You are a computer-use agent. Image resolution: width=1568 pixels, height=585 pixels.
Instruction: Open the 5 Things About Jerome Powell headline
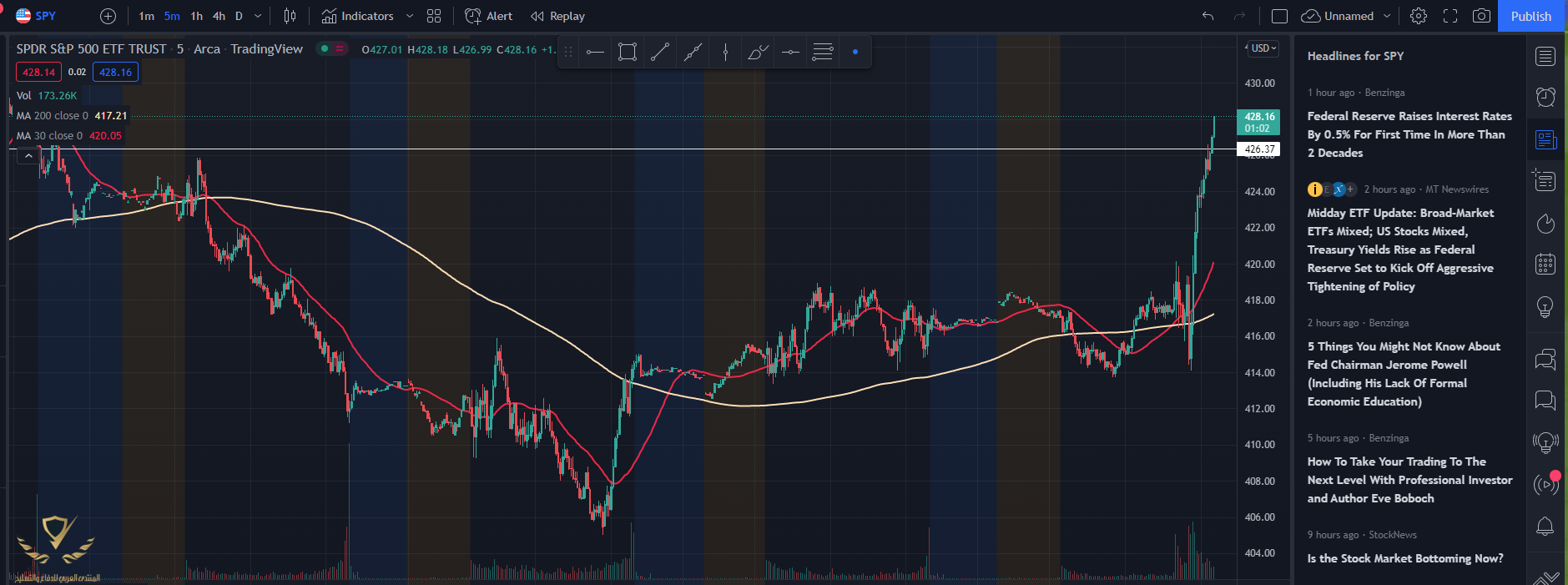[1404, 374]
